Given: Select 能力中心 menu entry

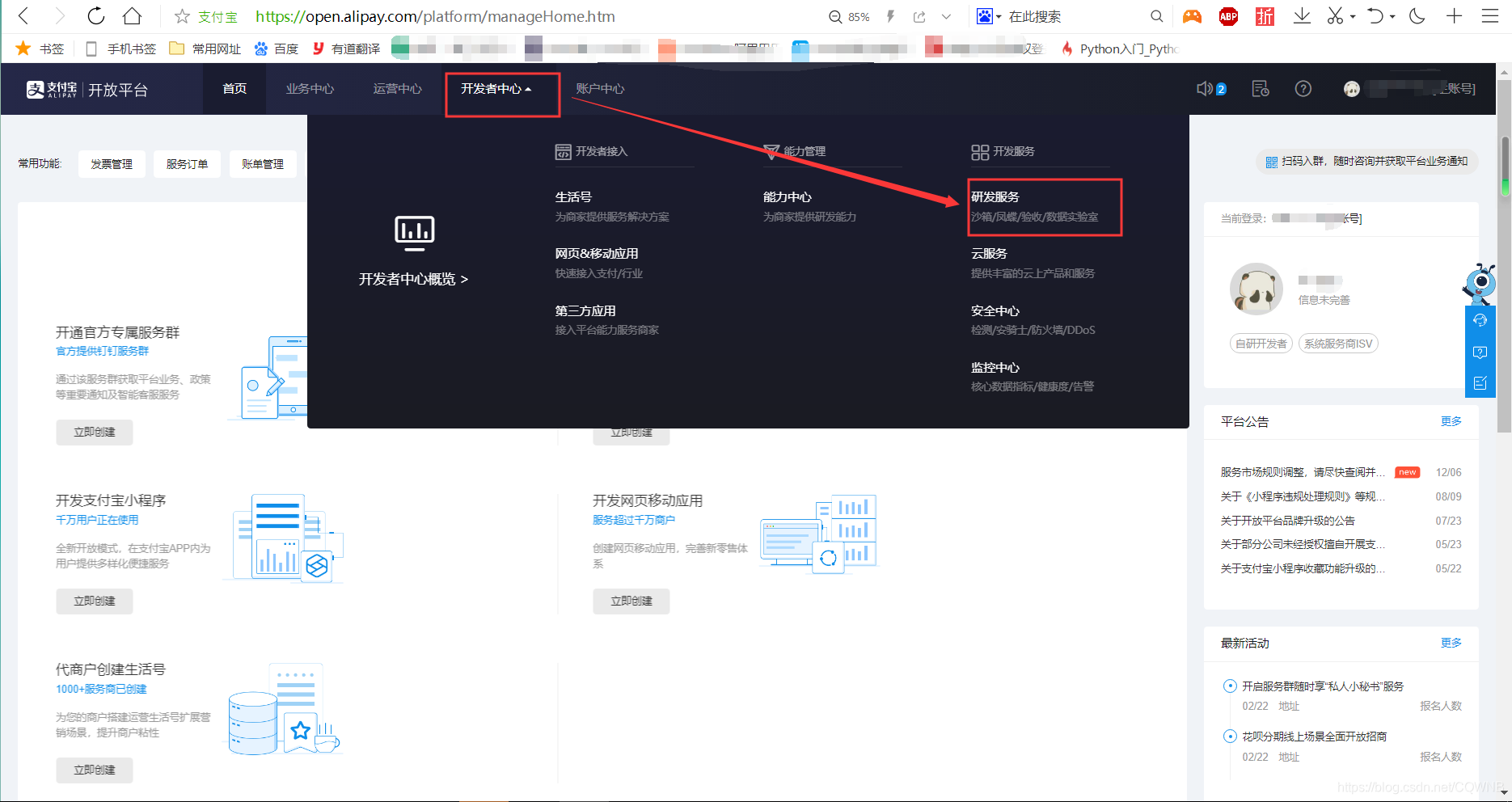Looking at the screenshot, I should click(788, 197).
